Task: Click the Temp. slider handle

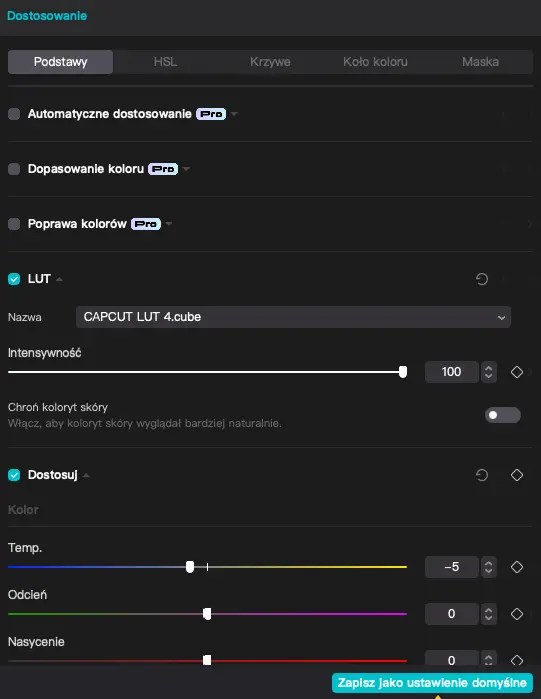Action: (x=190, y=567)
